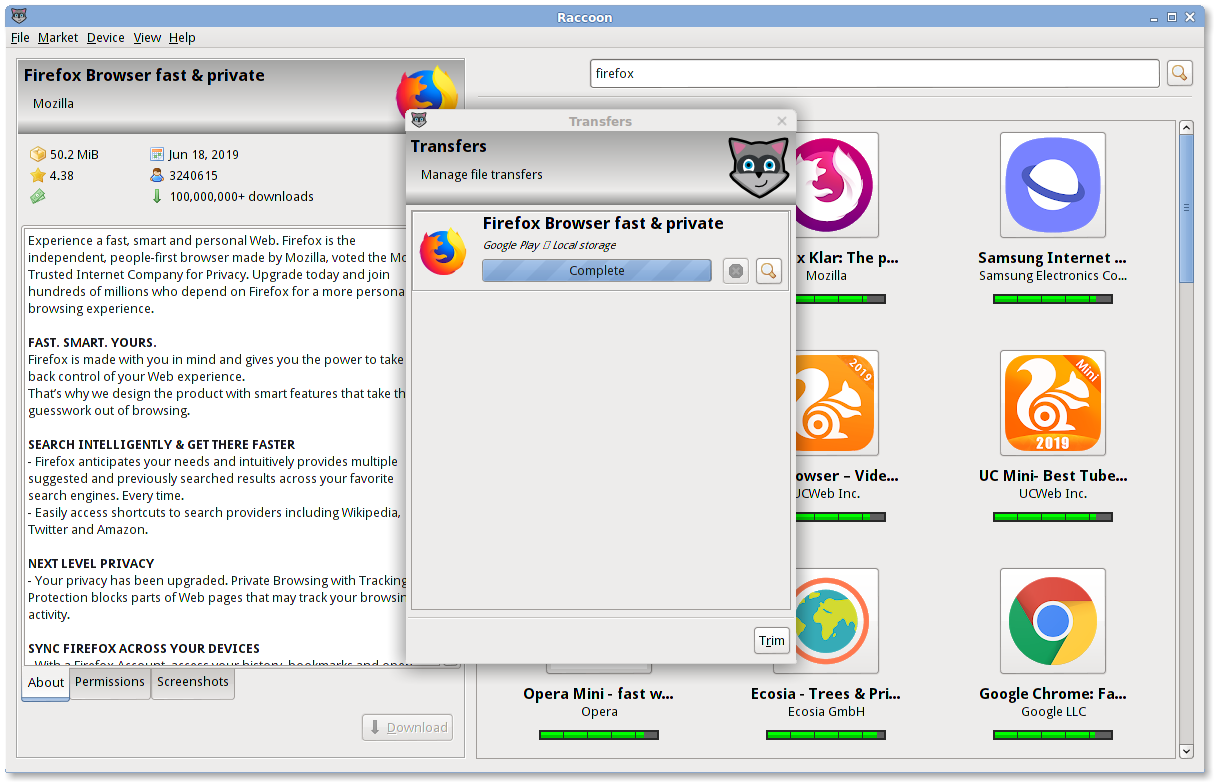Switch to the About tab

(x=46, y=683)
